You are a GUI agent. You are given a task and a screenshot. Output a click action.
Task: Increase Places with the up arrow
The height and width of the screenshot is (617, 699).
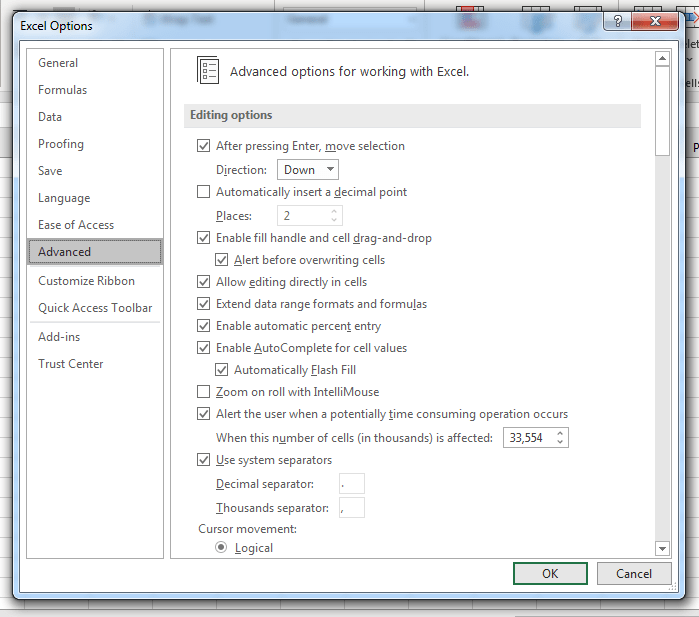click(x=334, y=211)
